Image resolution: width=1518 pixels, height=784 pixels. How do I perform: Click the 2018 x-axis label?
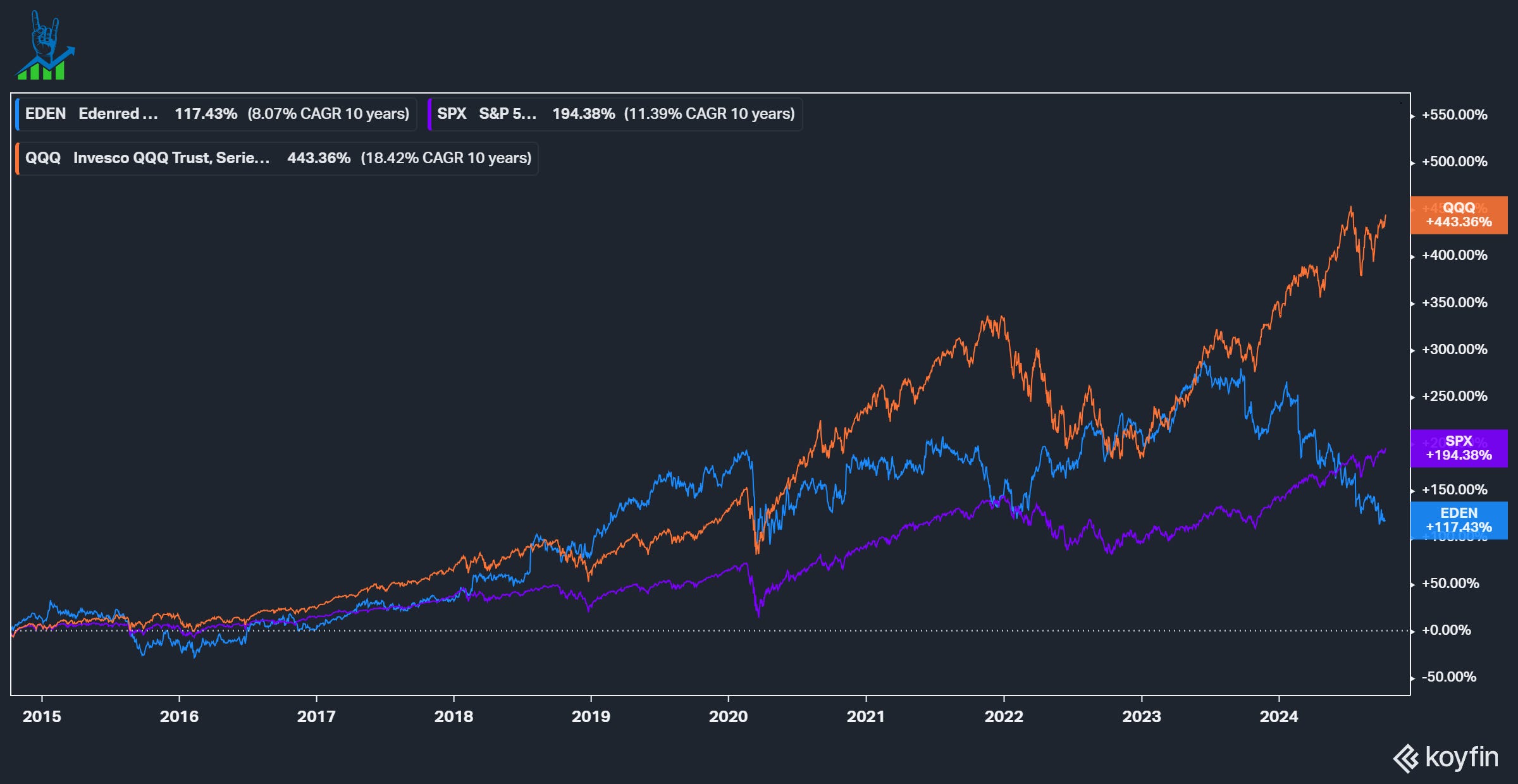click(454, 716)
